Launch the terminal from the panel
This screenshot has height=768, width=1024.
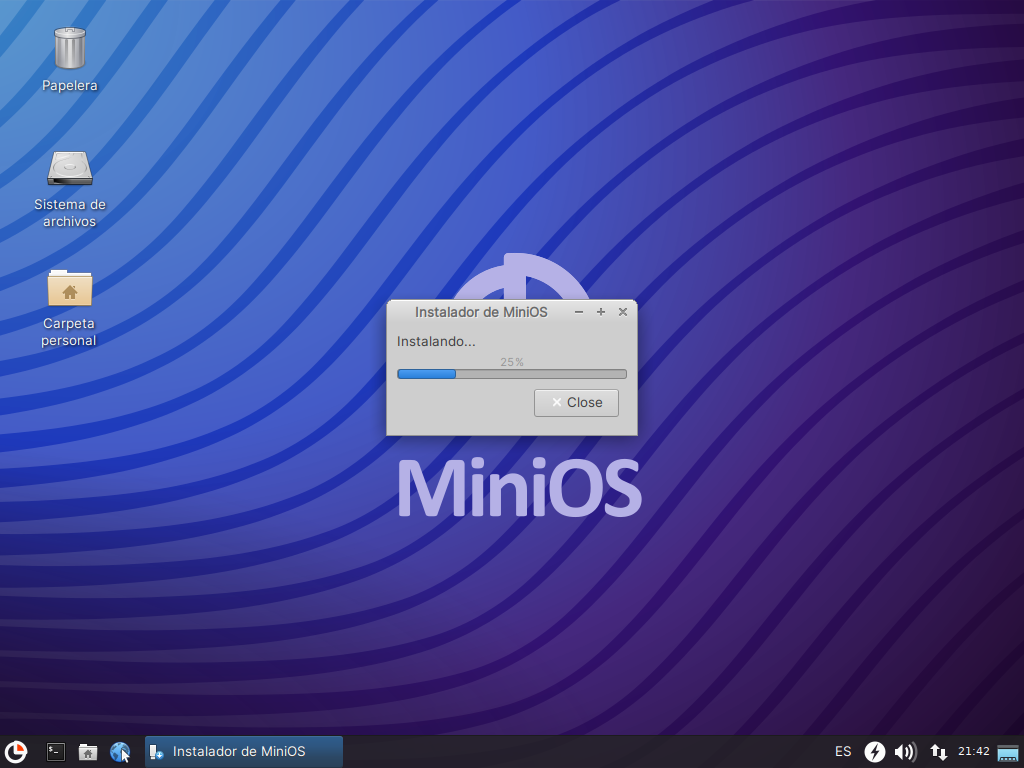coord(56,752)
